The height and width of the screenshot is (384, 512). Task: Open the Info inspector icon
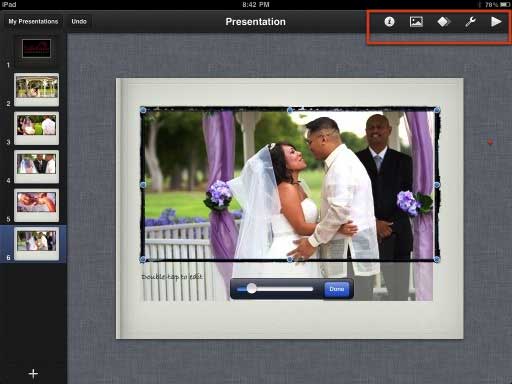389,22
